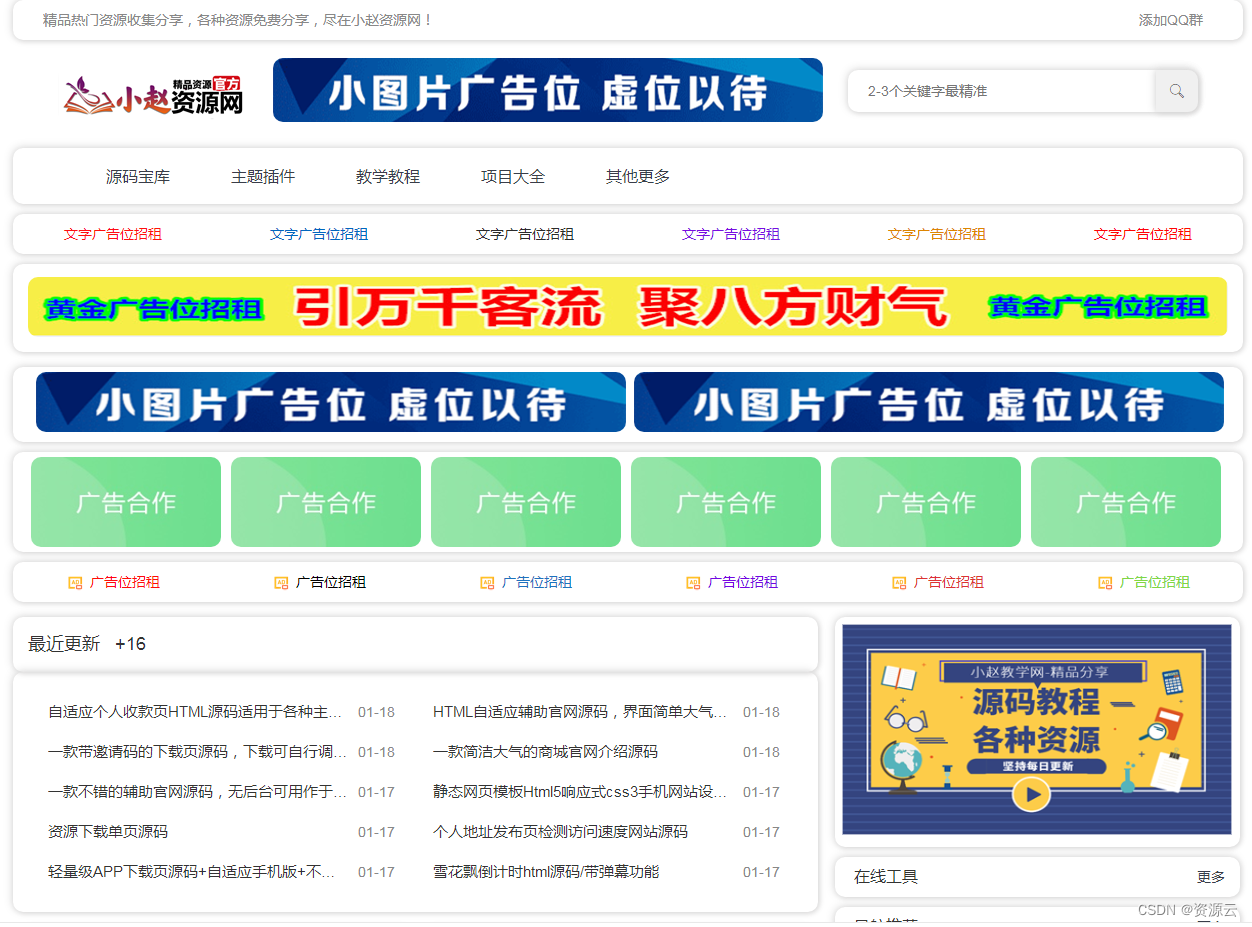Select the 项目大全 menu item

pos(513,177)
